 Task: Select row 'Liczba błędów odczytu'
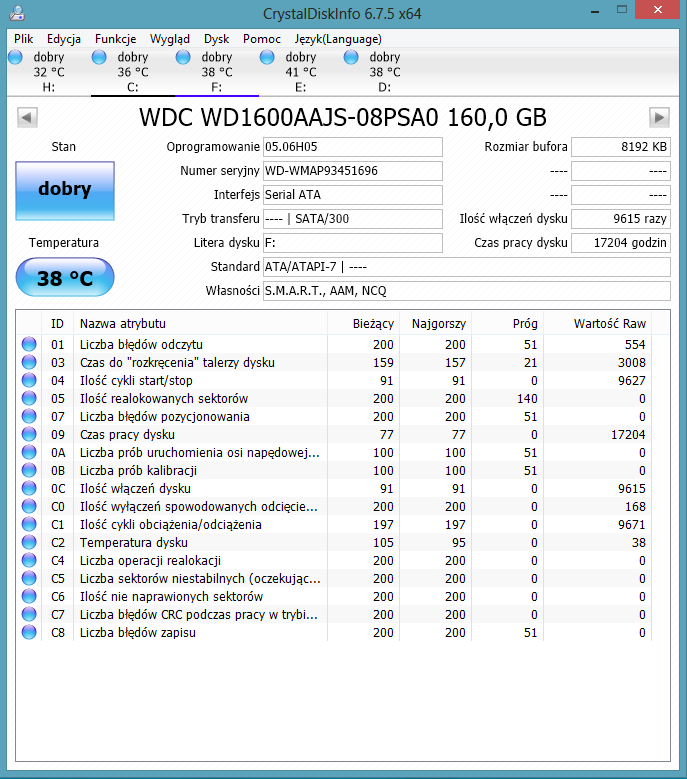(x=334, y=344)
